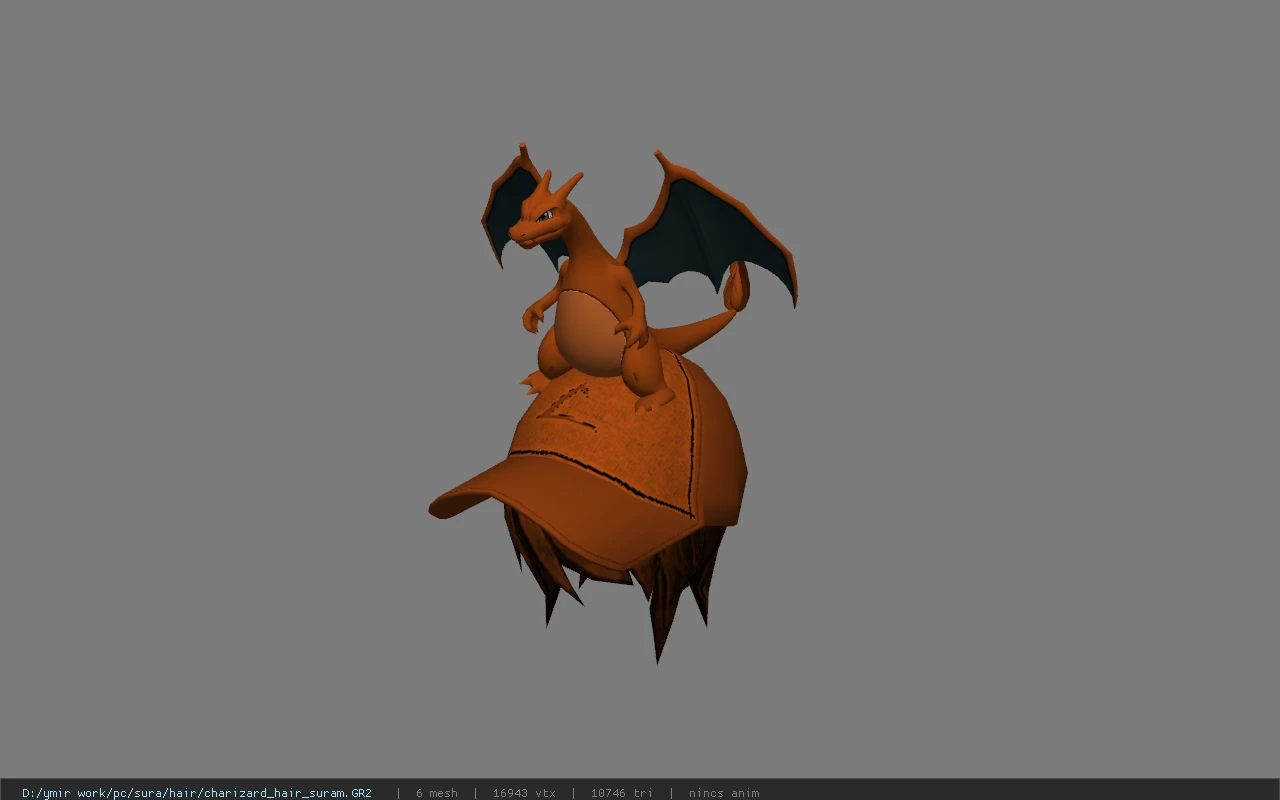Viewport: 1280px width, 800px height.
Task: Click the "nincs anim" status entry
Action: [724, 793]
